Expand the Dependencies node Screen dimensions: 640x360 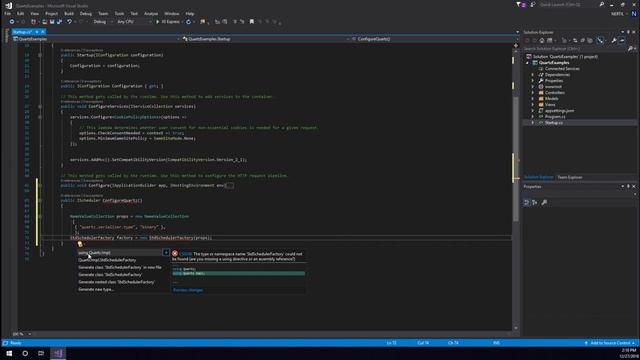pos(533,75)
